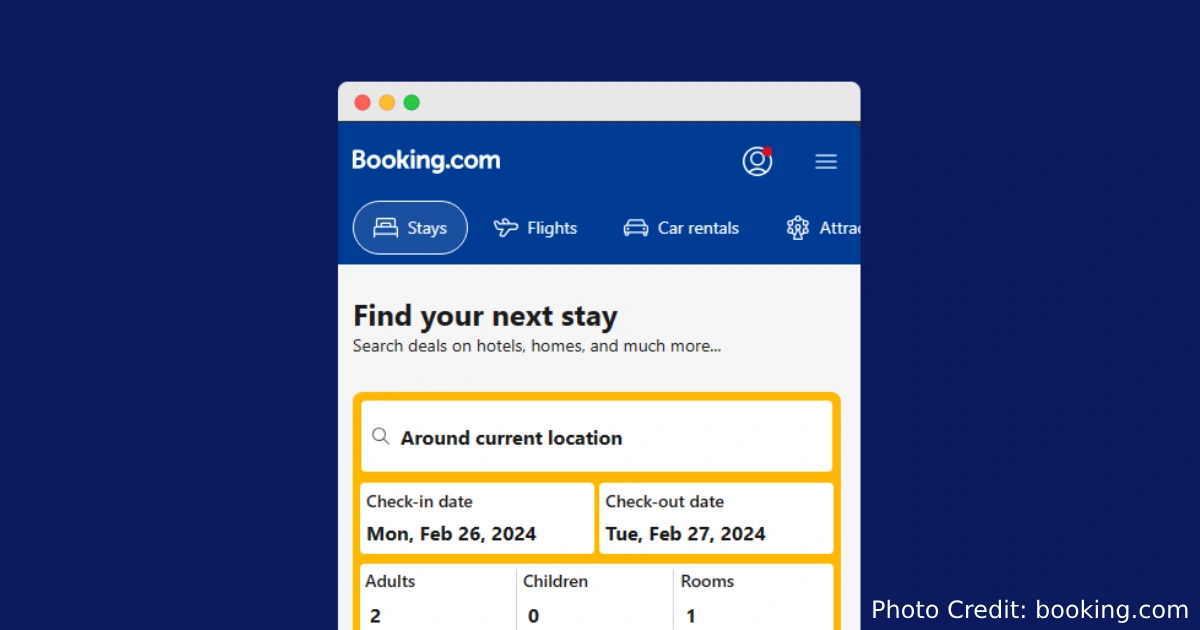Click the magnifying glass search icon

pos(380,436)
